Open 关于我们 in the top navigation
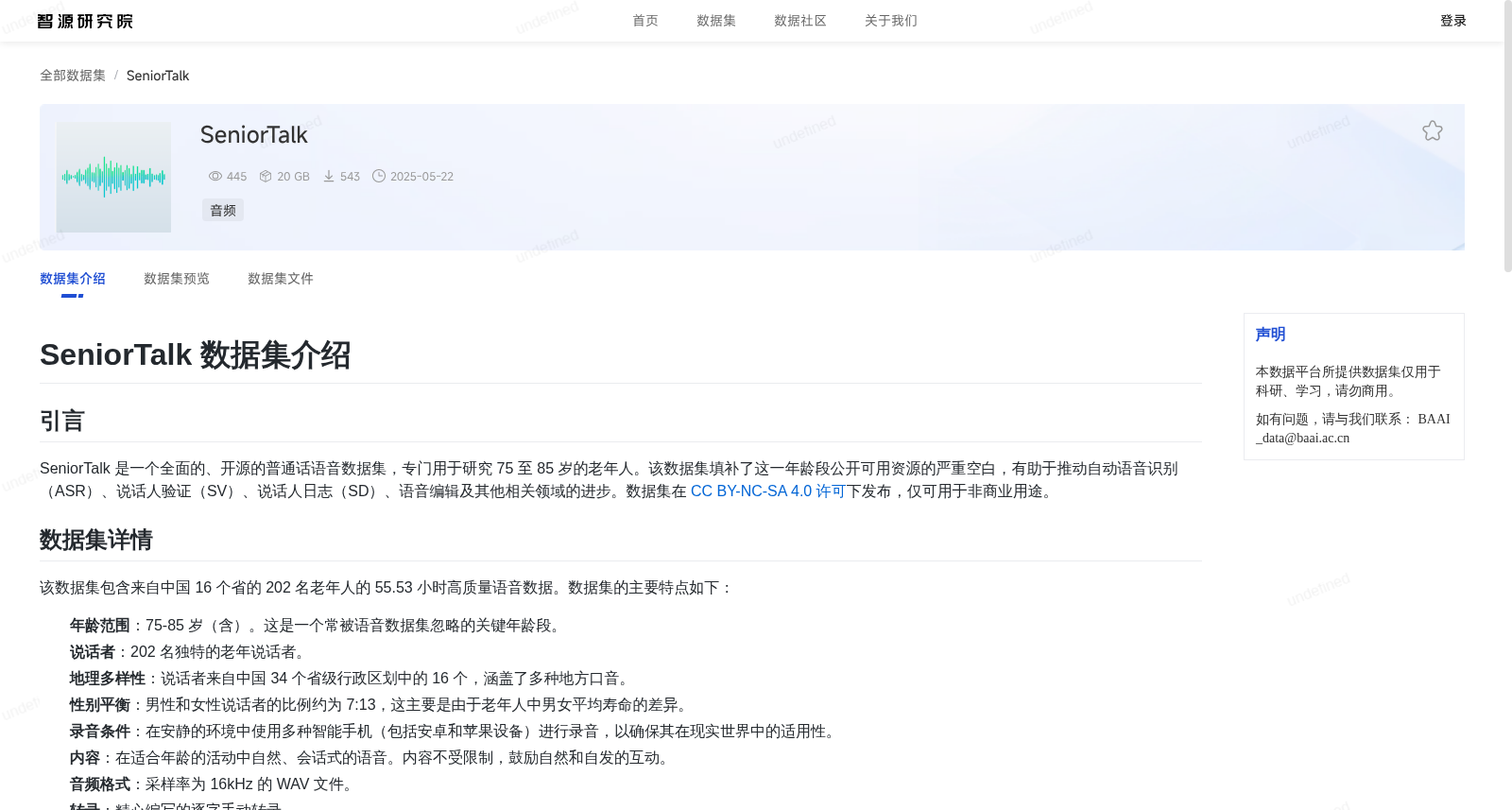1512x810 pixels. click(891, 21)
